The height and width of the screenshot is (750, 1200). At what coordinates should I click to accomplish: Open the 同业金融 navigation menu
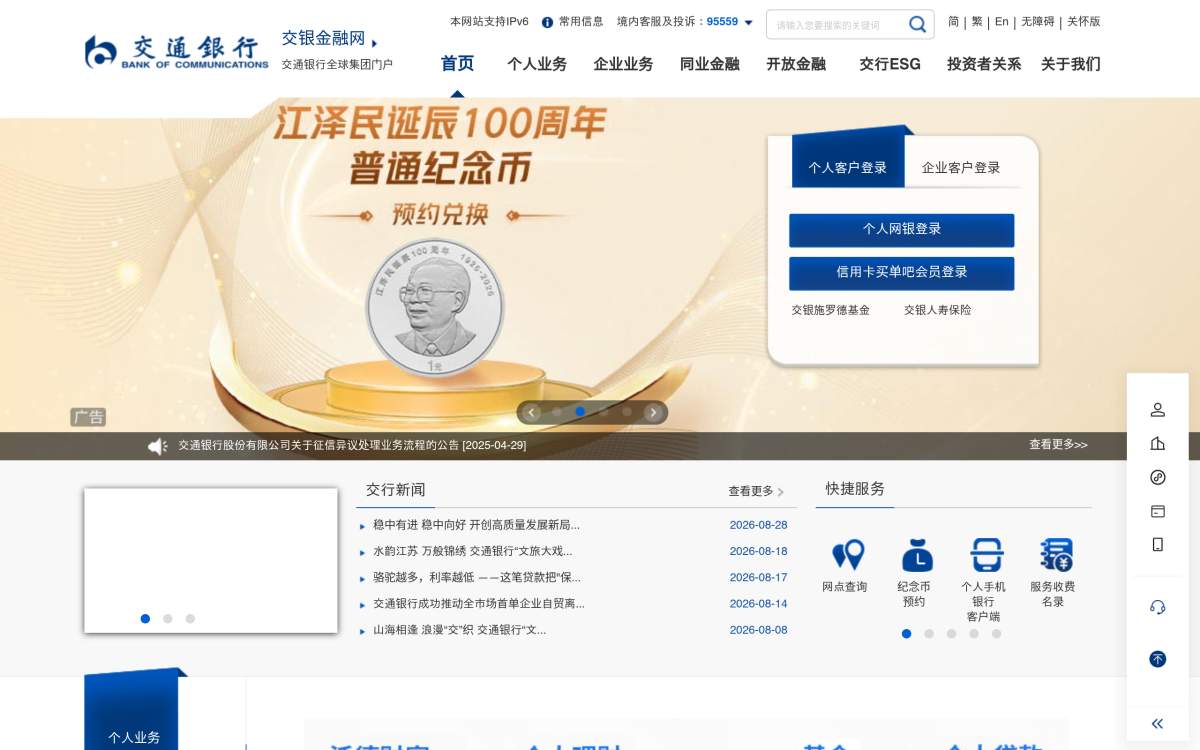(710, 64)
